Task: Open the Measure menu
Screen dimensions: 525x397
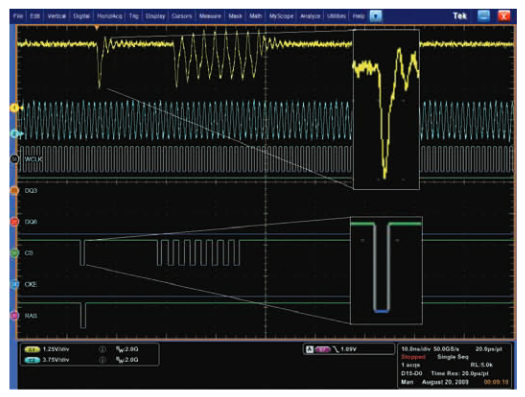Action: point(210,16)
